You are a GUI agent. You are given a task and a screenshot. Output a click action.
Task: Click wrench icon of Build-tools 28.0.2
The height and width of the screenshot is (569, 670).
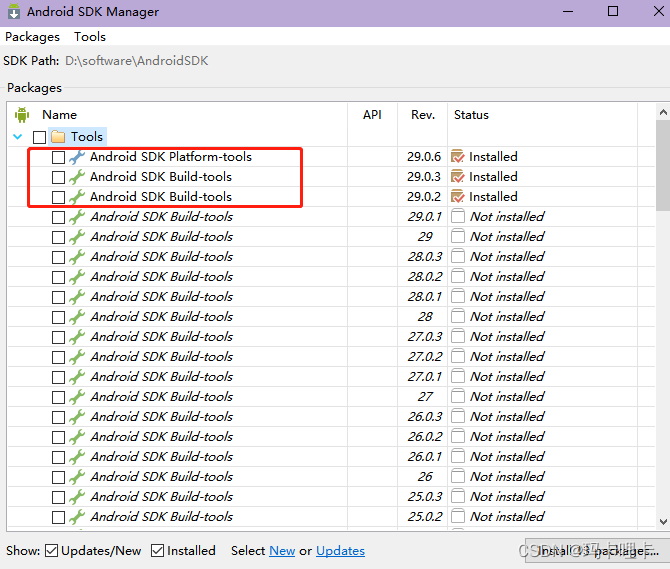coord(77,277)
